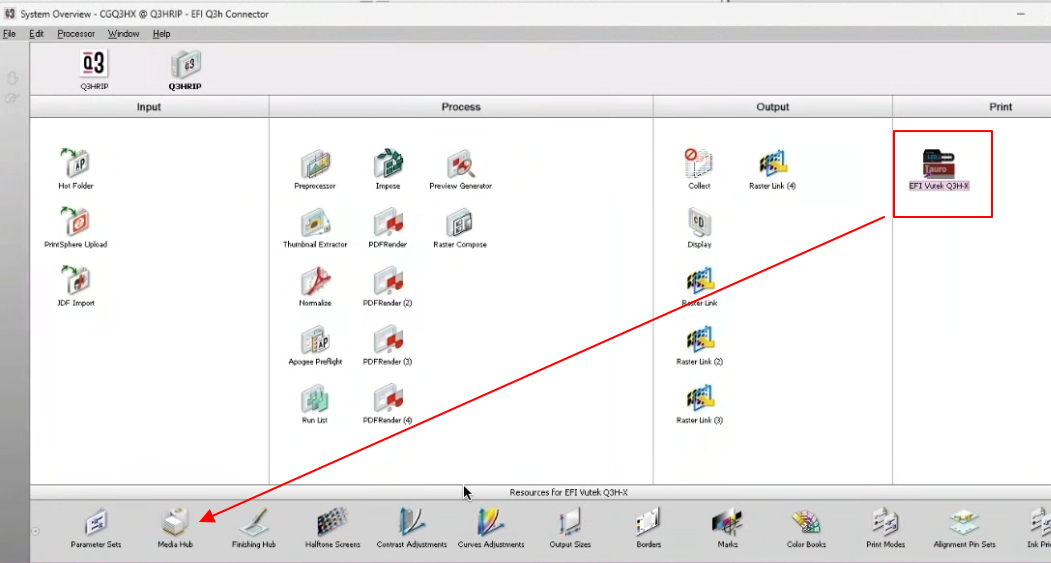The image size is (1051, 563).
Task: Click the Process column header
Action: (x=461, y=107)
